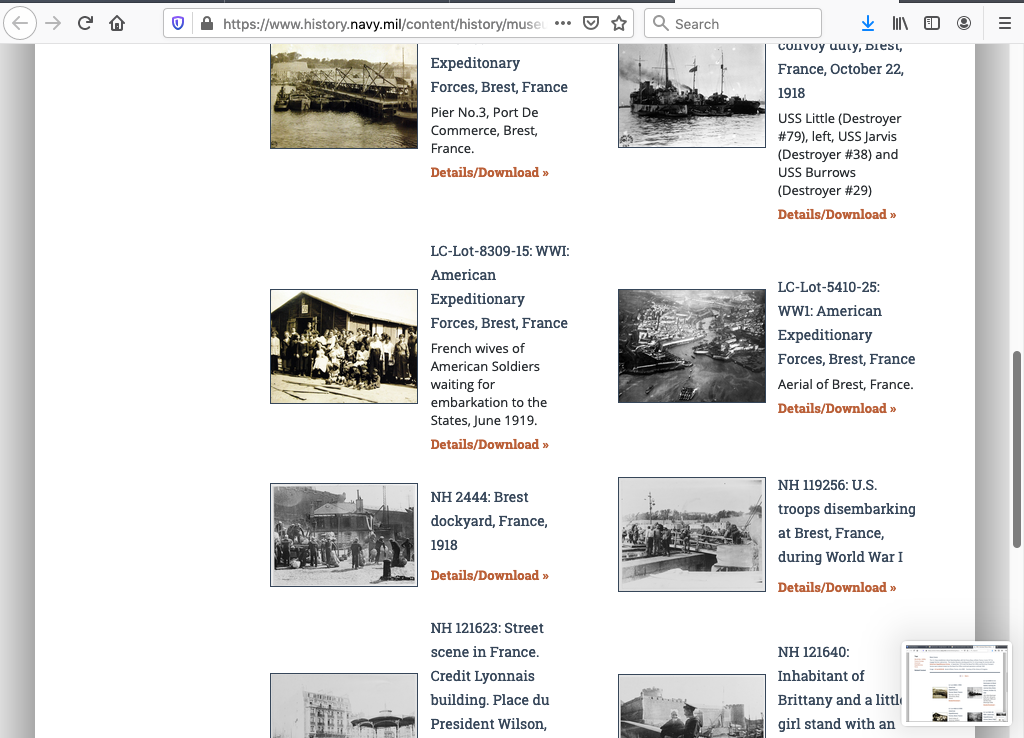Click inside the Search box
Viewport: 1024px width, 738px height.
click(x=740, y=23)
